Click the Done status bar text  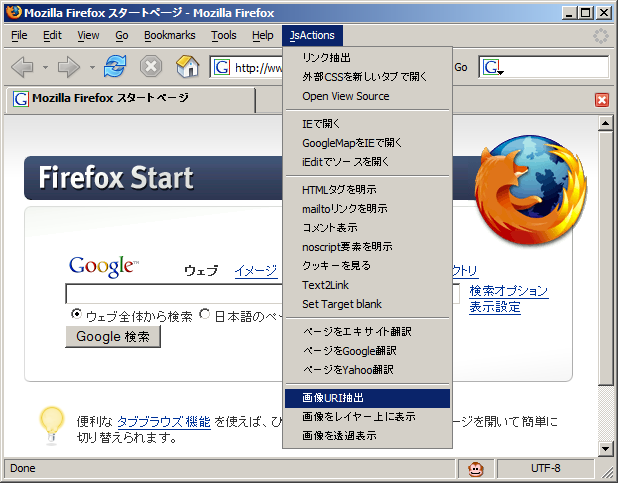(23, 468)
